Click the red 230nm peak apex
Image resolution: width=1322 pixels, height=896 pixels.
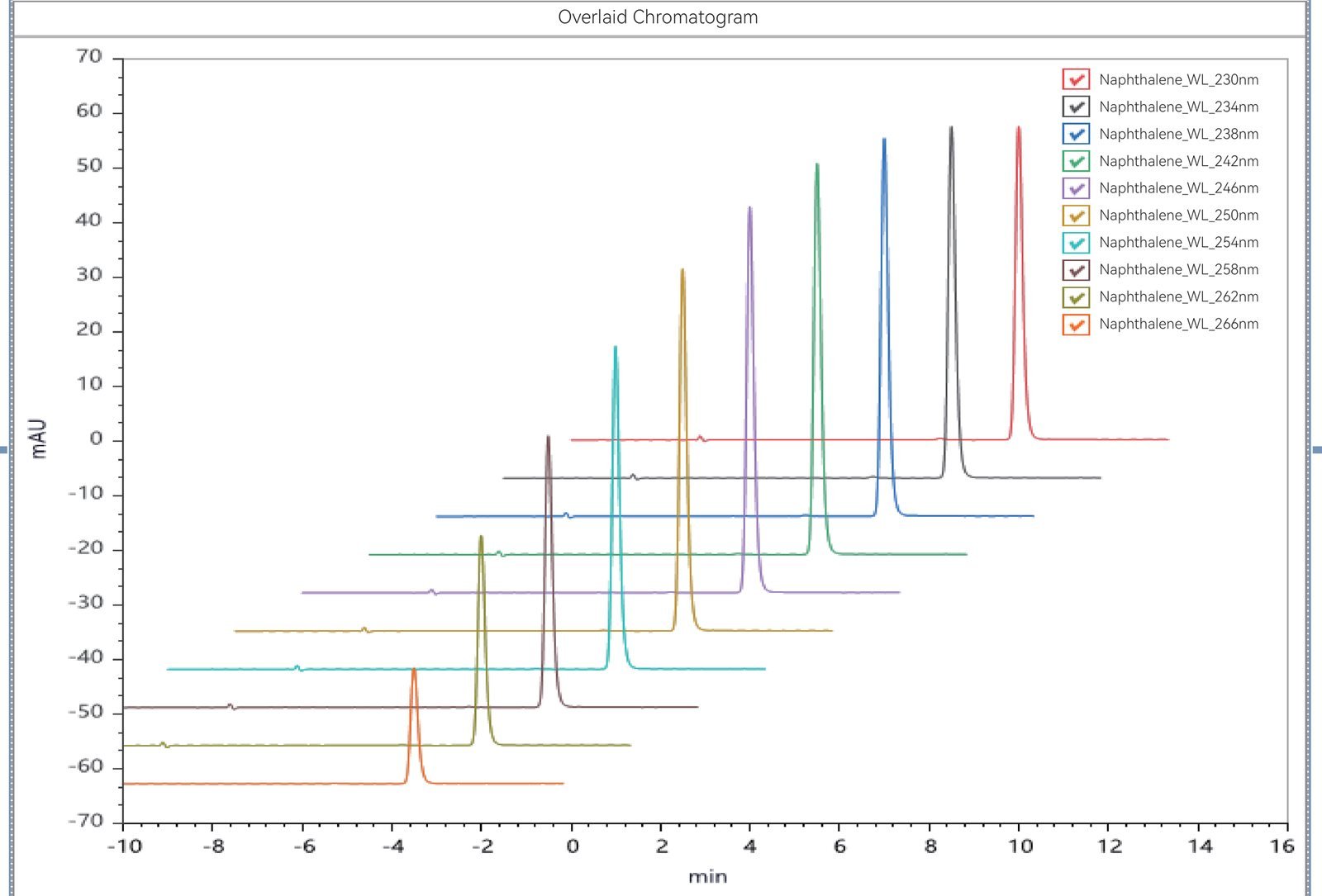coord(1019,127)
